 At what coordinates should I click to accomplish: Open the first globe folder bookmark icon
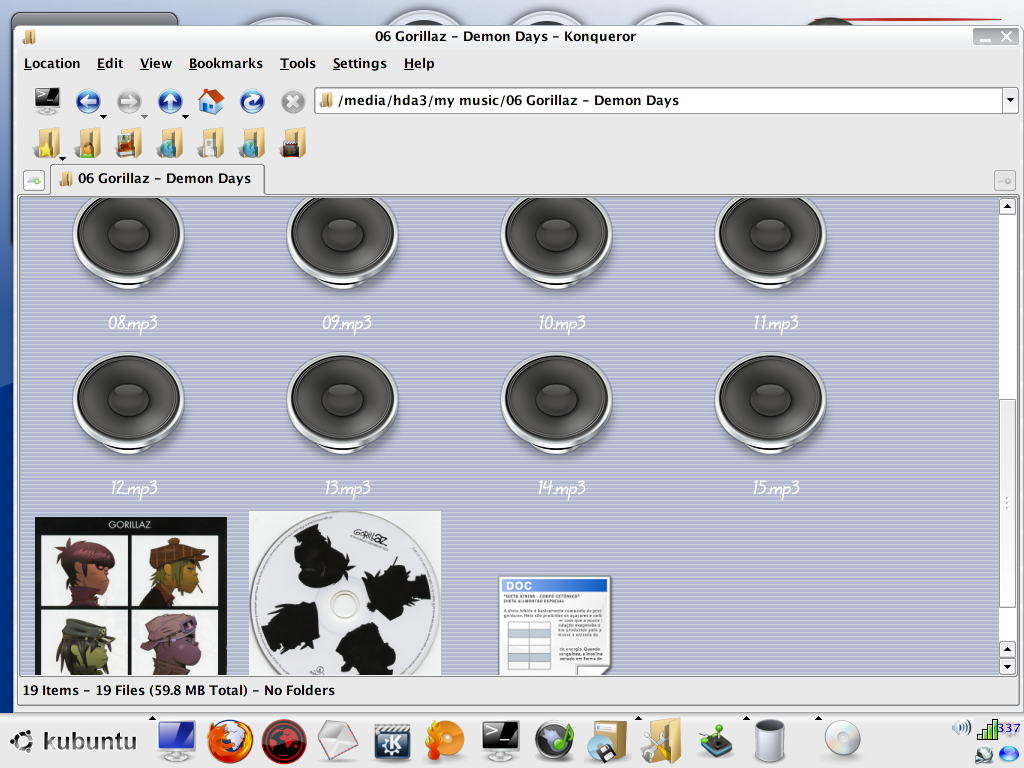click(170, 143)
